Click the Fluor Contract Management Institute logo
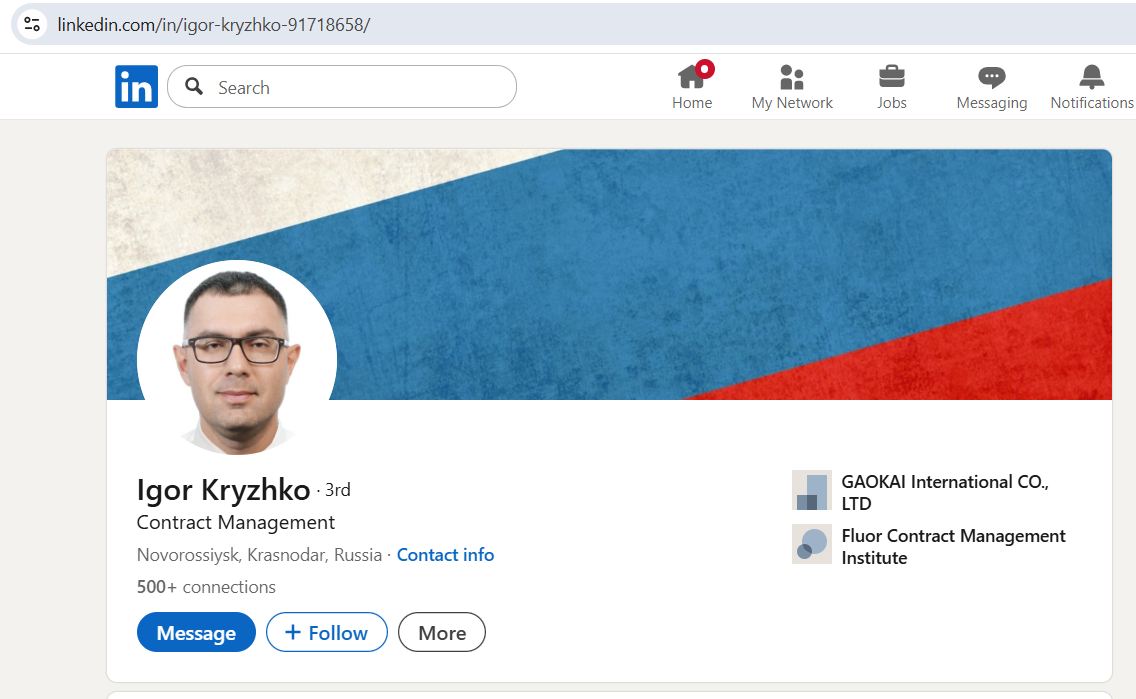Image resolution: width=1136 pixels, height=699 pixels. point(811,545)
